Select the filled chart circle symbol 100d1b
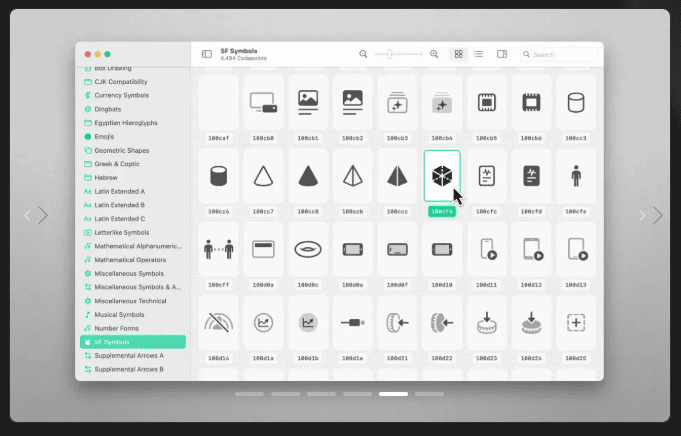This screenshot has height=436, width=681. click(308, 323)
